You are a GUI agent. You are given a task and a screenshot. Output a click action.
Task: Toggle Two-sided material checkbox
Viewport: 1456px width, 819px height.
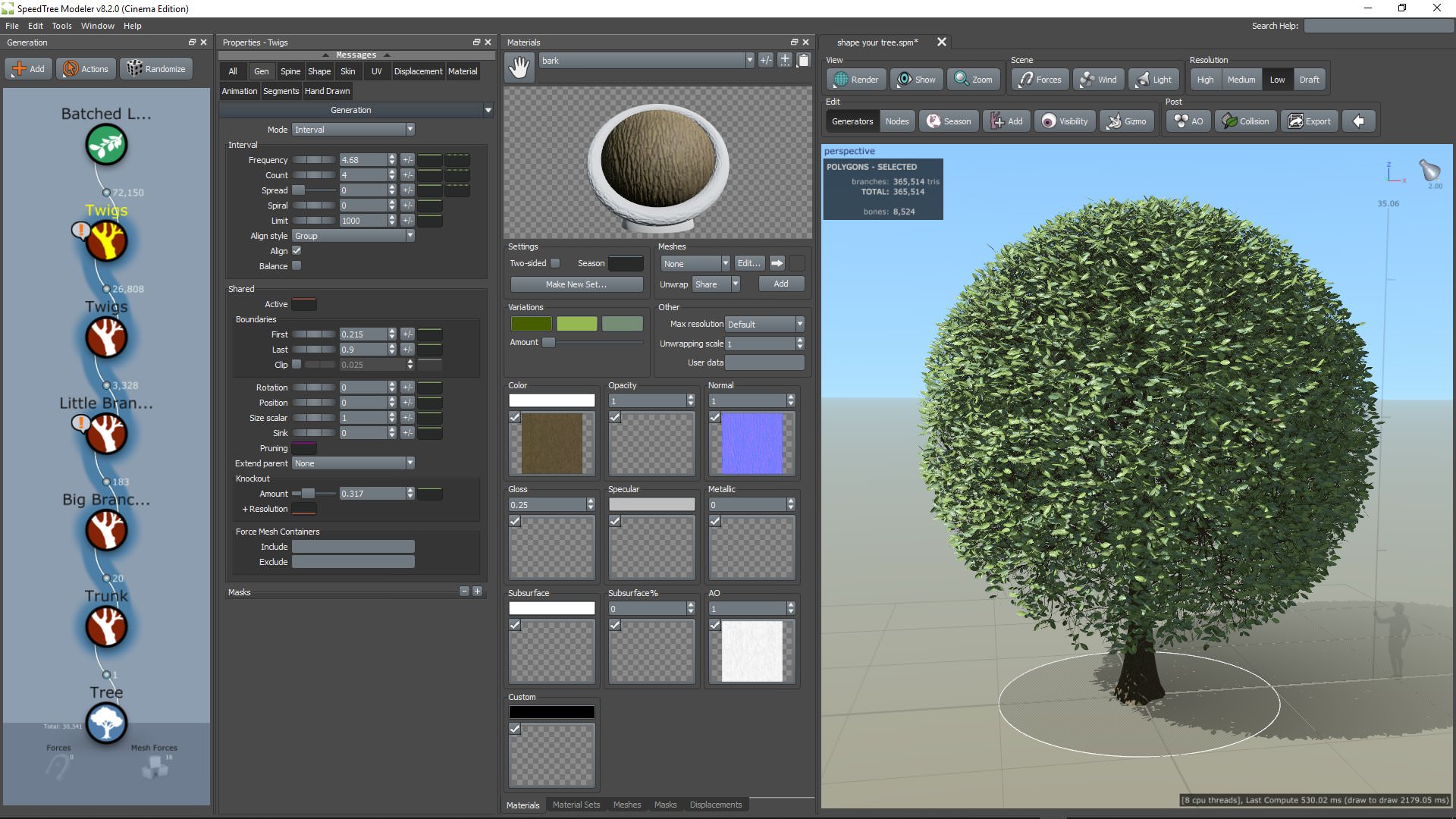[x=555, y=263]
